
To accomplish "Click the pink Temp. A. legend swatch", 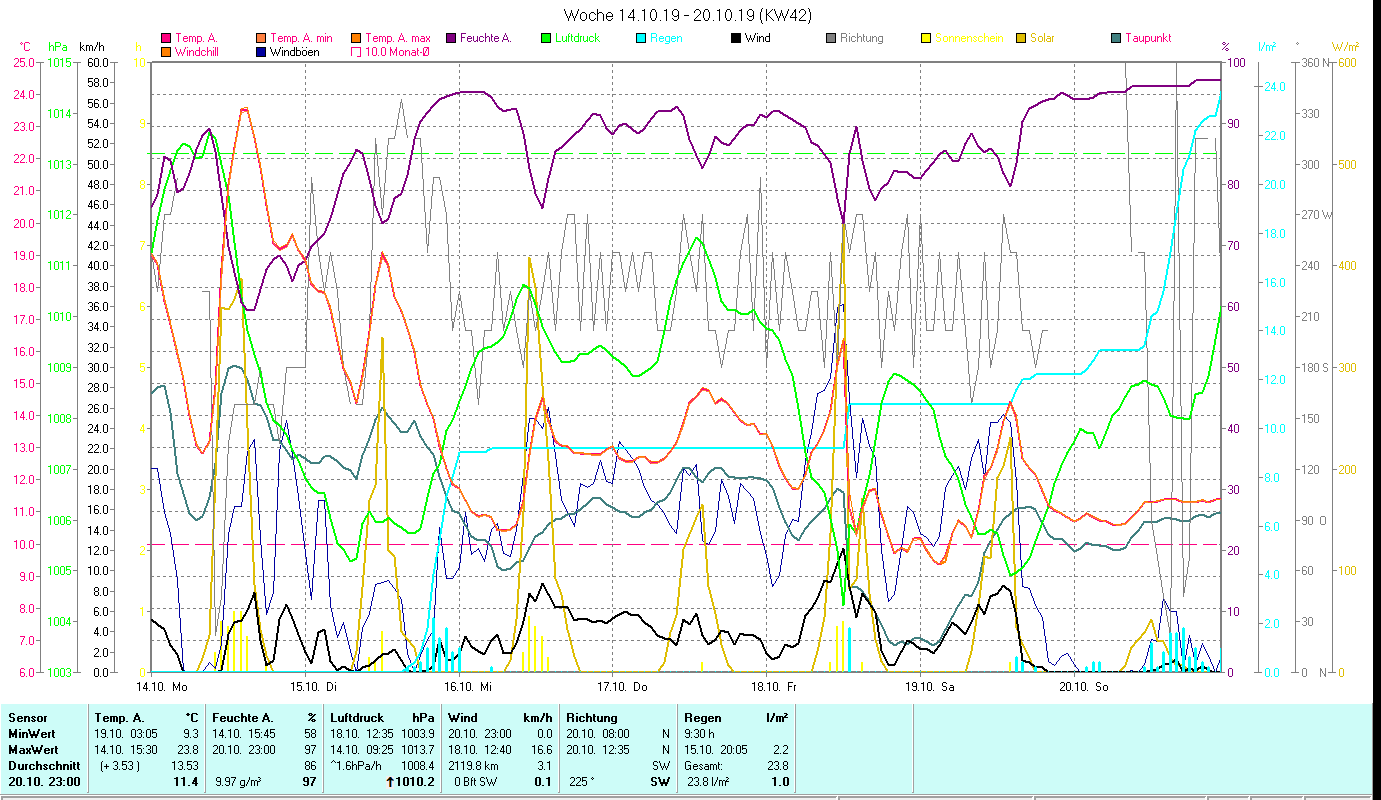I will click(x=166, y=38).
